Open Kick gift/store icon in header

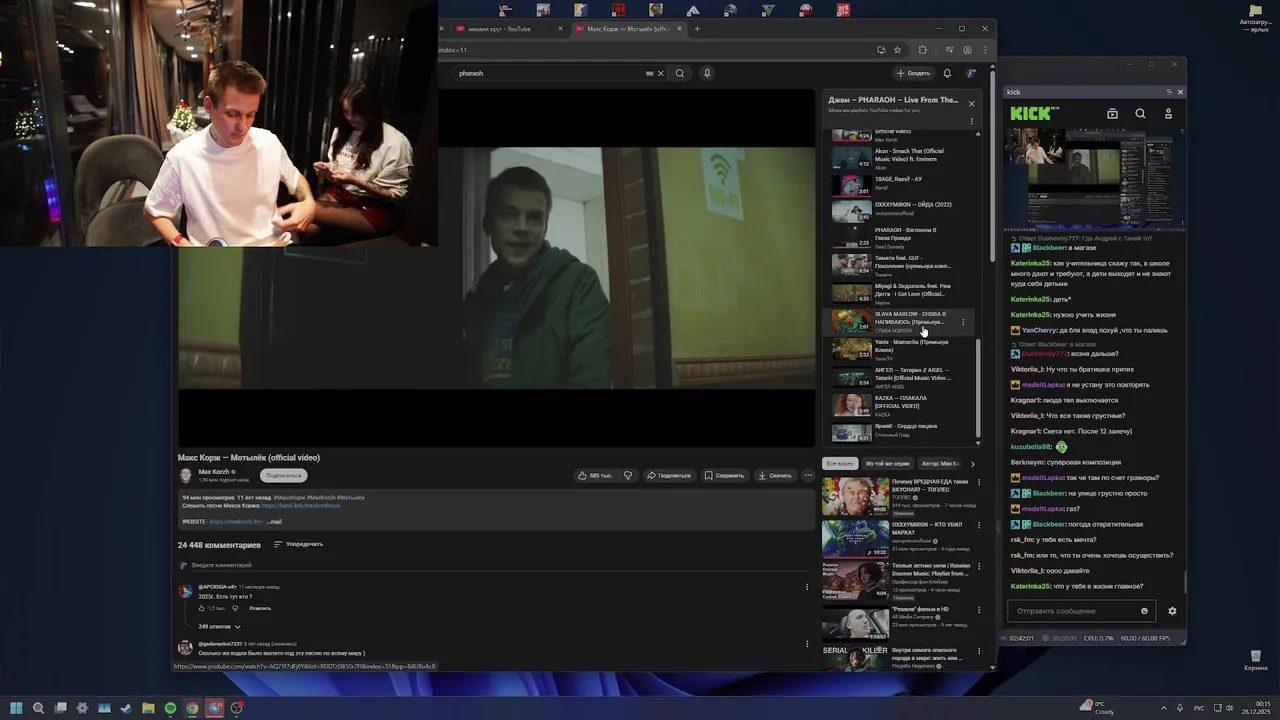pyautogui.click(x=1112, y=114)
